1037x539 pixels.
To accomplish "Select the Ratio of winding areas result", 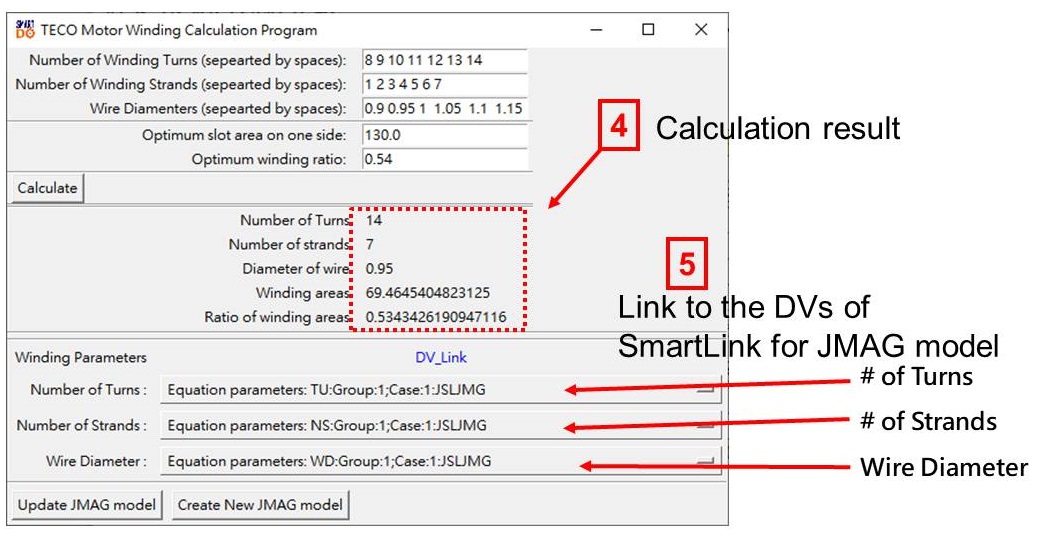I will pos(435,318).
